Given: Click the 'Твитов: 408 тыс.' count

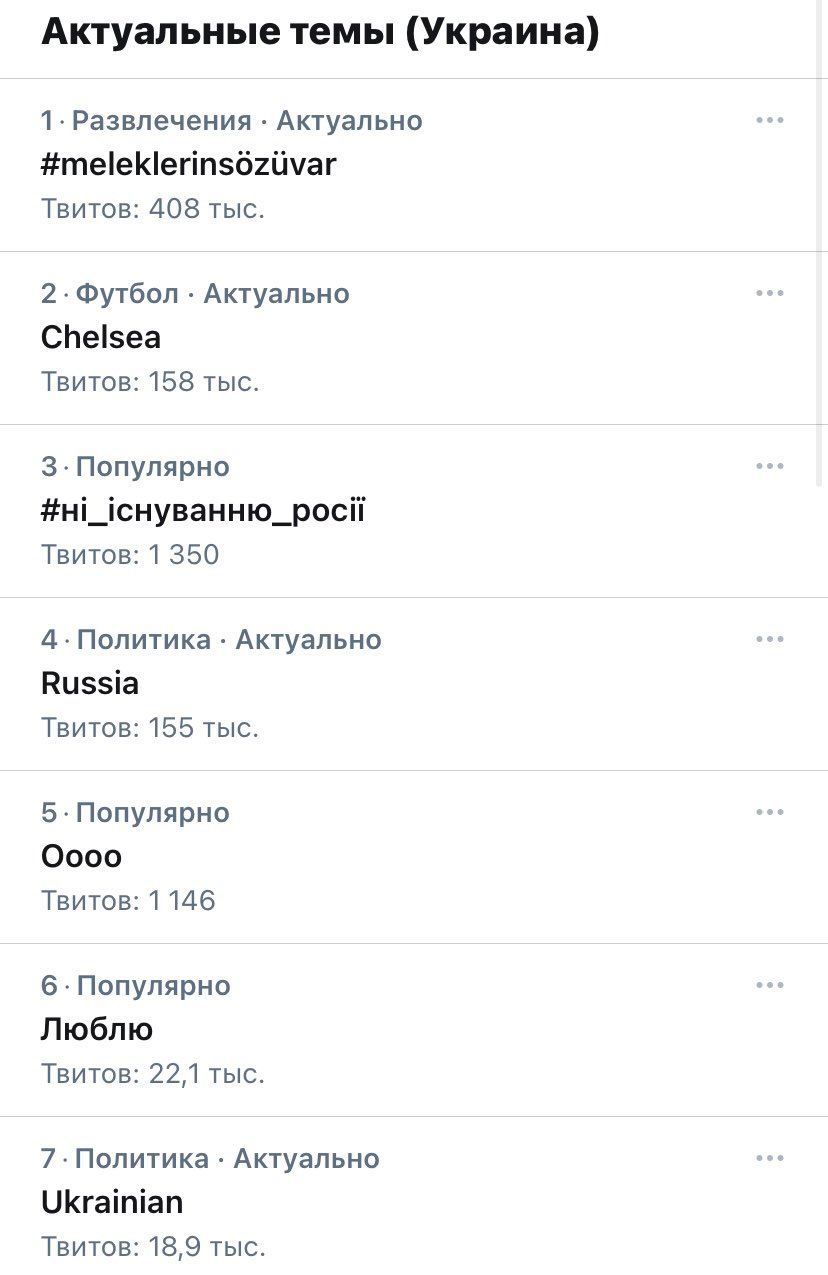Looking at the screenshot, I should click(x=153, y=209).
